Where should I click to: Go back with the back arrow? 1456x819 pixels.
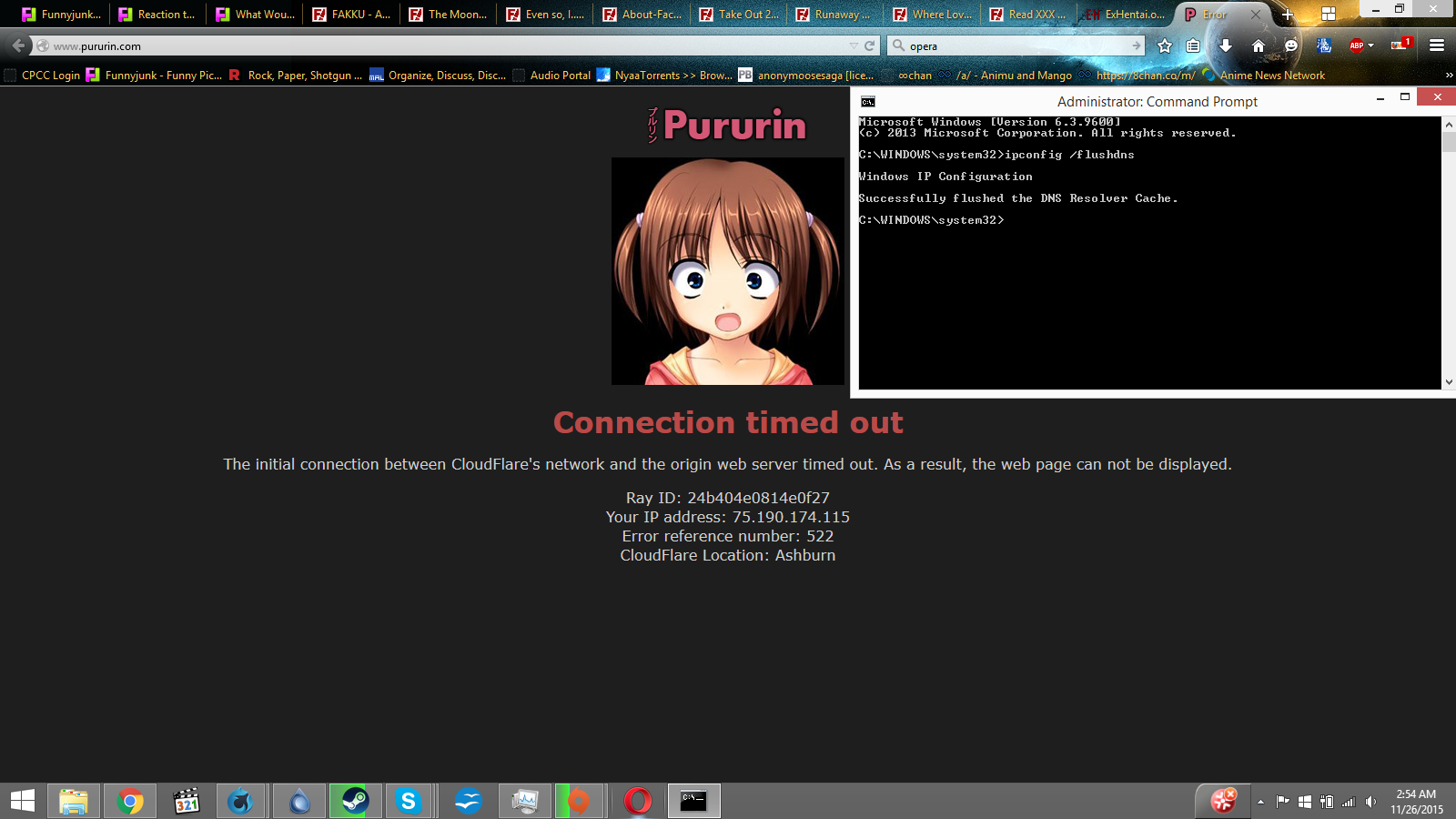pos(19,45)
